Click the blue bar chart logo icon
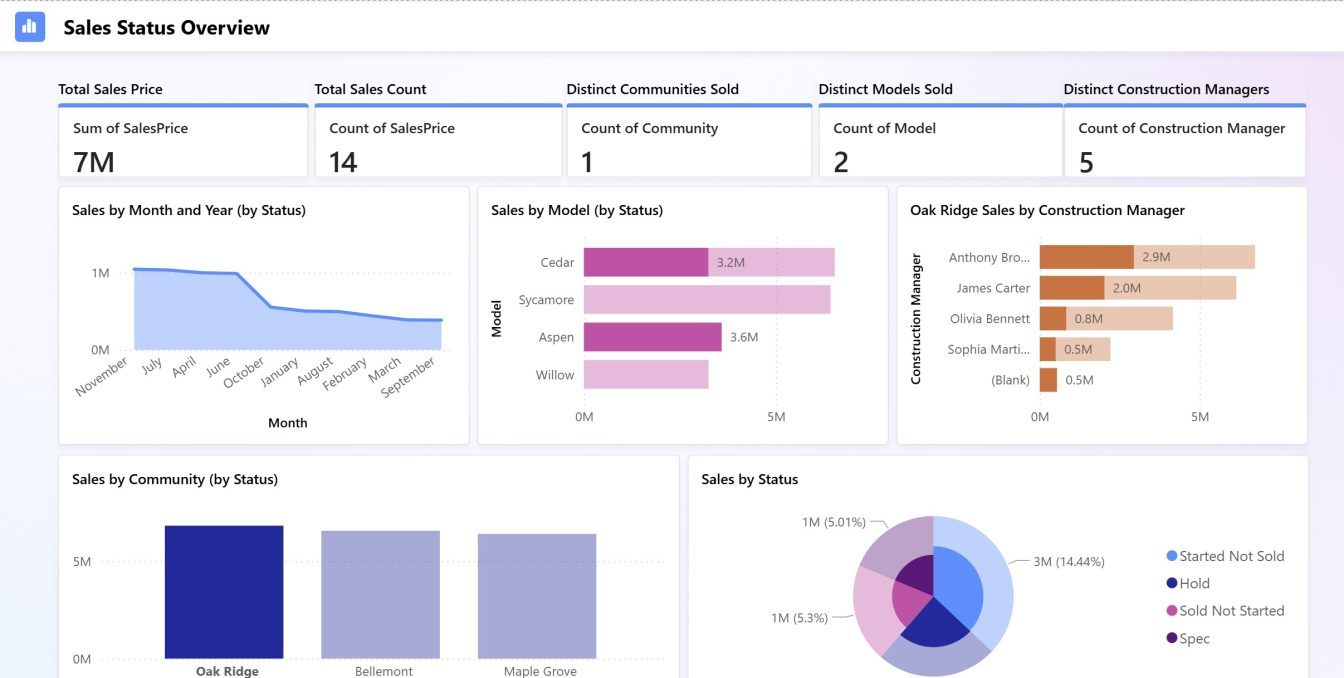Screen dimensions: 1344x678 click(30, 27)
